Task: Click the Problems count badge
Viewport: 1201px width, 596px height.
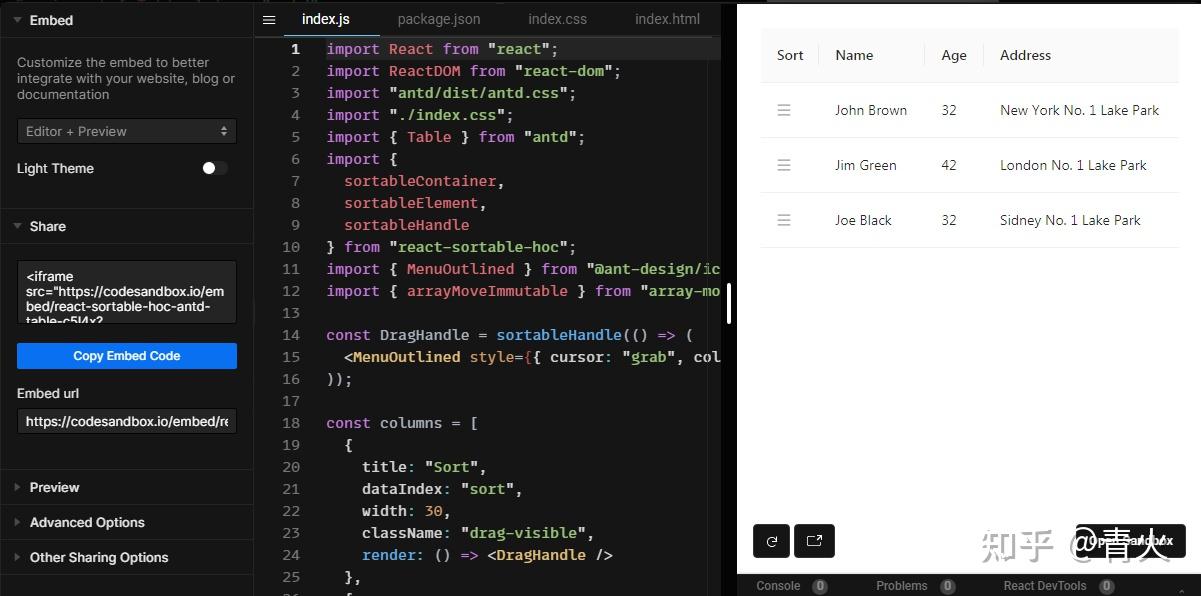Action: tap(948, 586)
